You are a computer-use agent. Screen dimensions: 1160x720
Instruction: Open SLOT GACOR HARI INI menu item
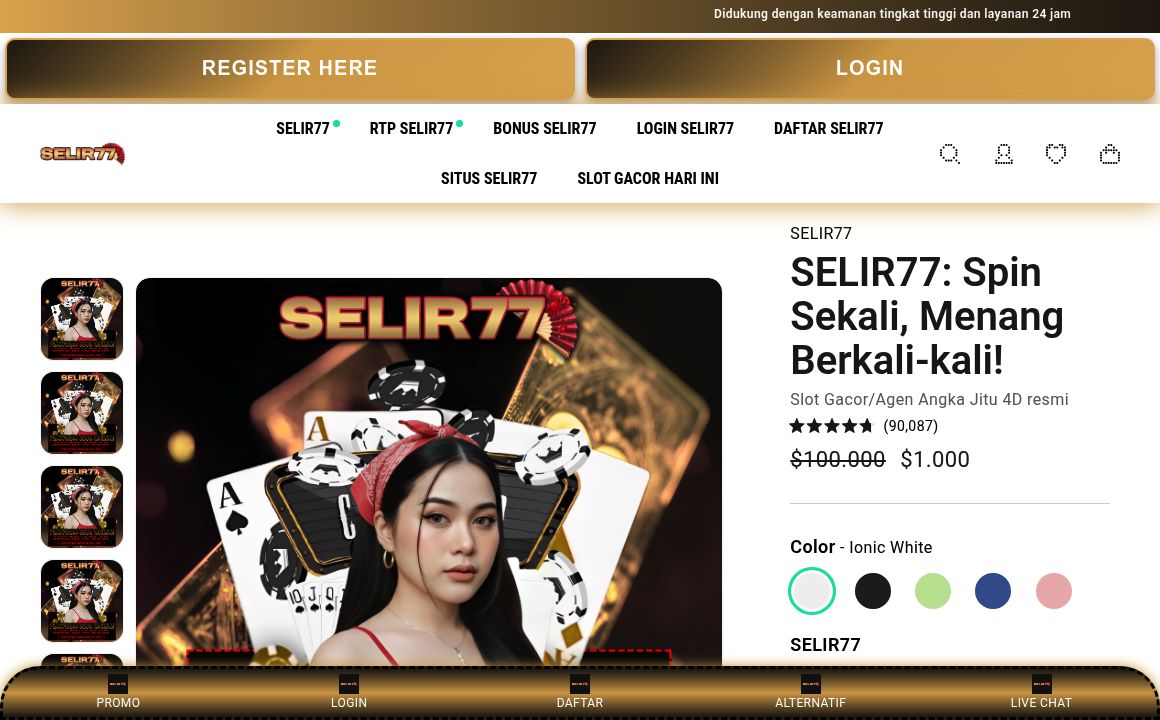click(x=648, y=178)
